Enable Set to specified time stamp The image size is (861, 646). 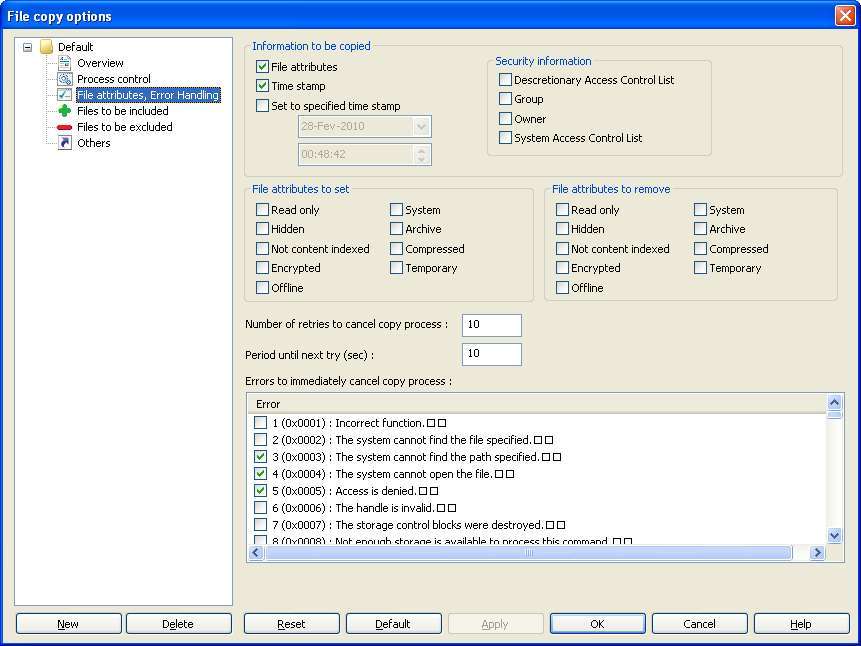pos(263,106)
